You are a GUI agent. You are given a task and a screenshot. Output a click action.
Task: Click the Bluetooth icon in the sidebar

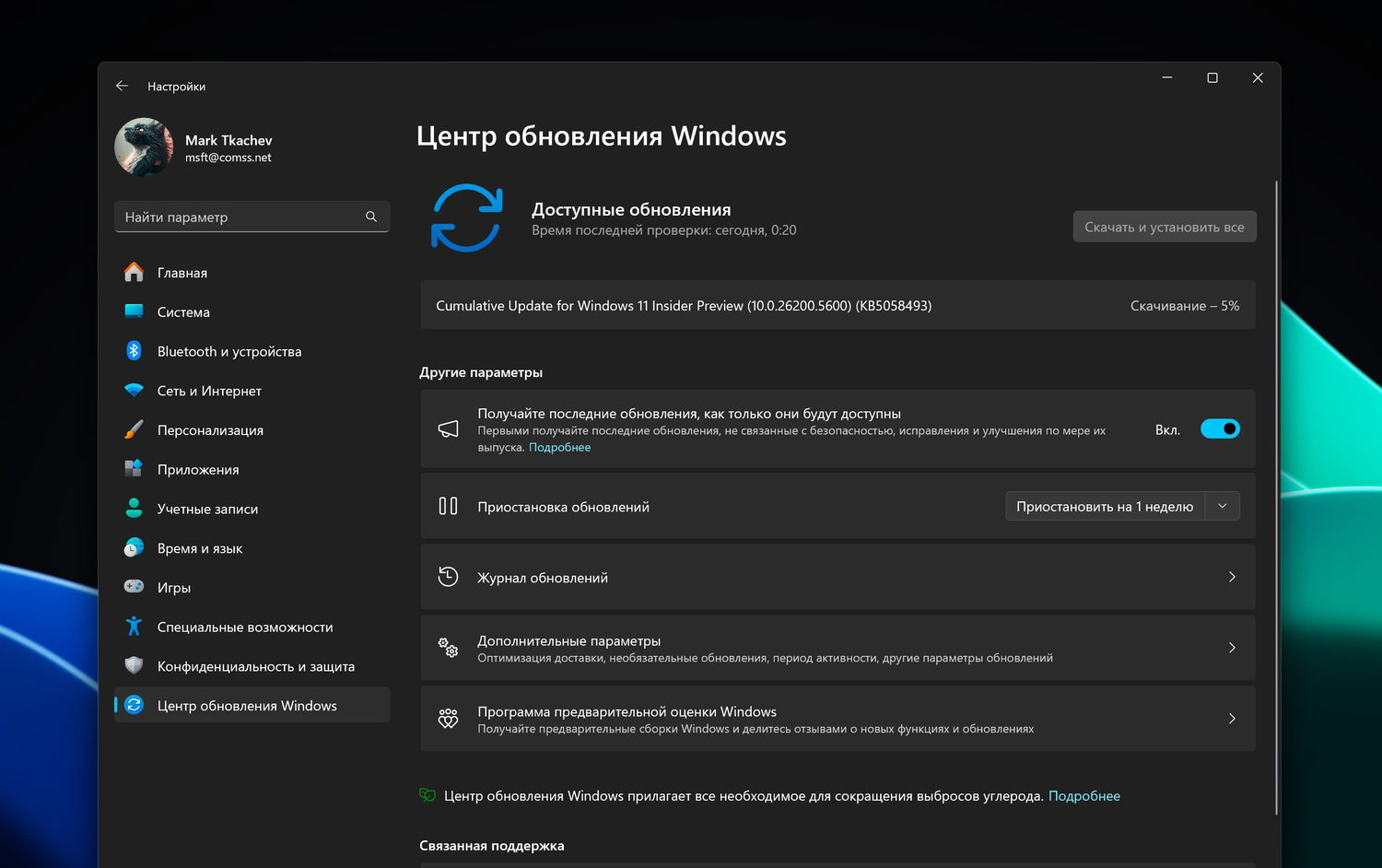tap(134, 351)
